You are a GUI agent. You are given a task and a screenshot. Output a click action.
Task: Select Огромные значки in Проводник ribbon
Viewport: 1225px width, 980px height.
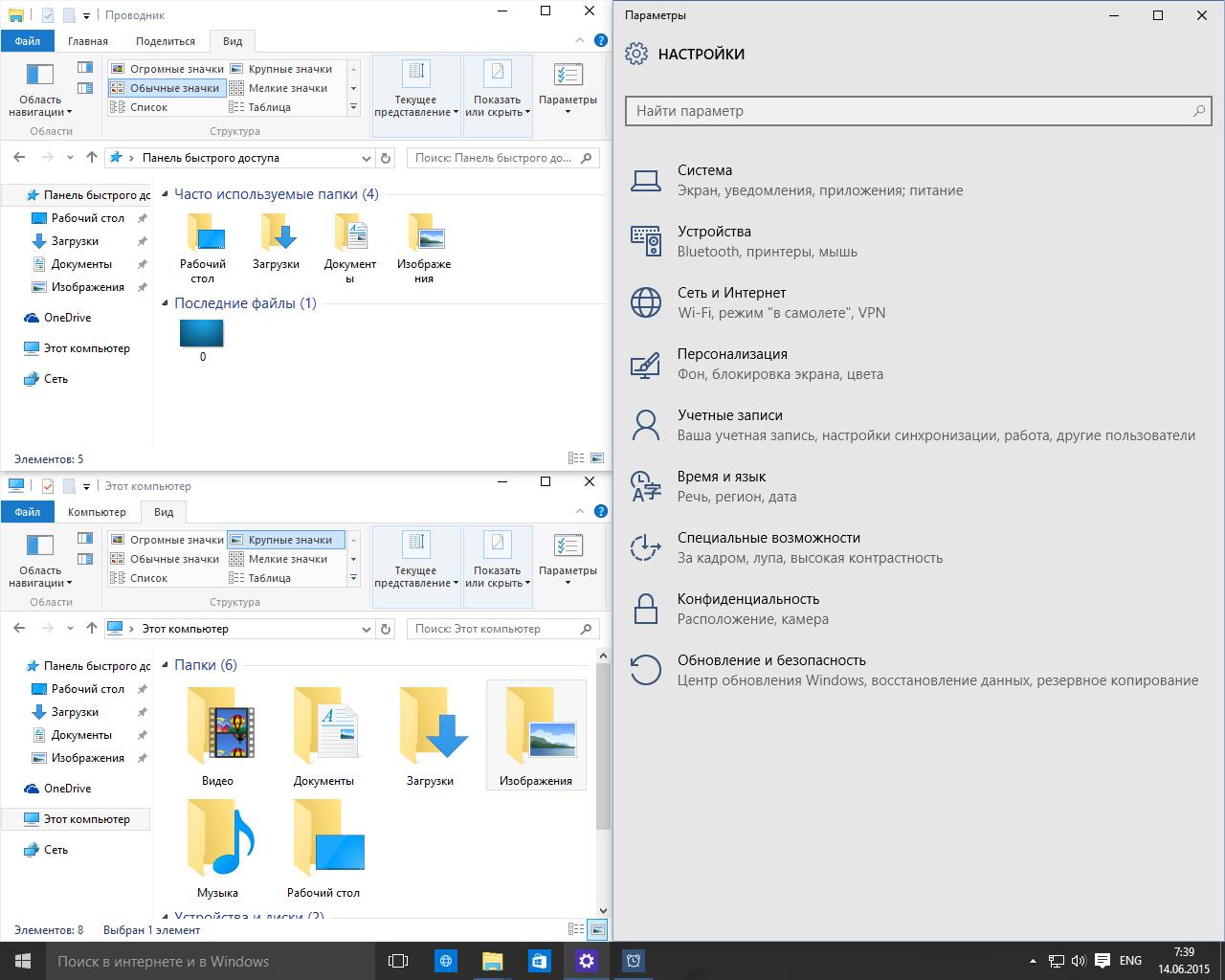(x=167, y=69)
